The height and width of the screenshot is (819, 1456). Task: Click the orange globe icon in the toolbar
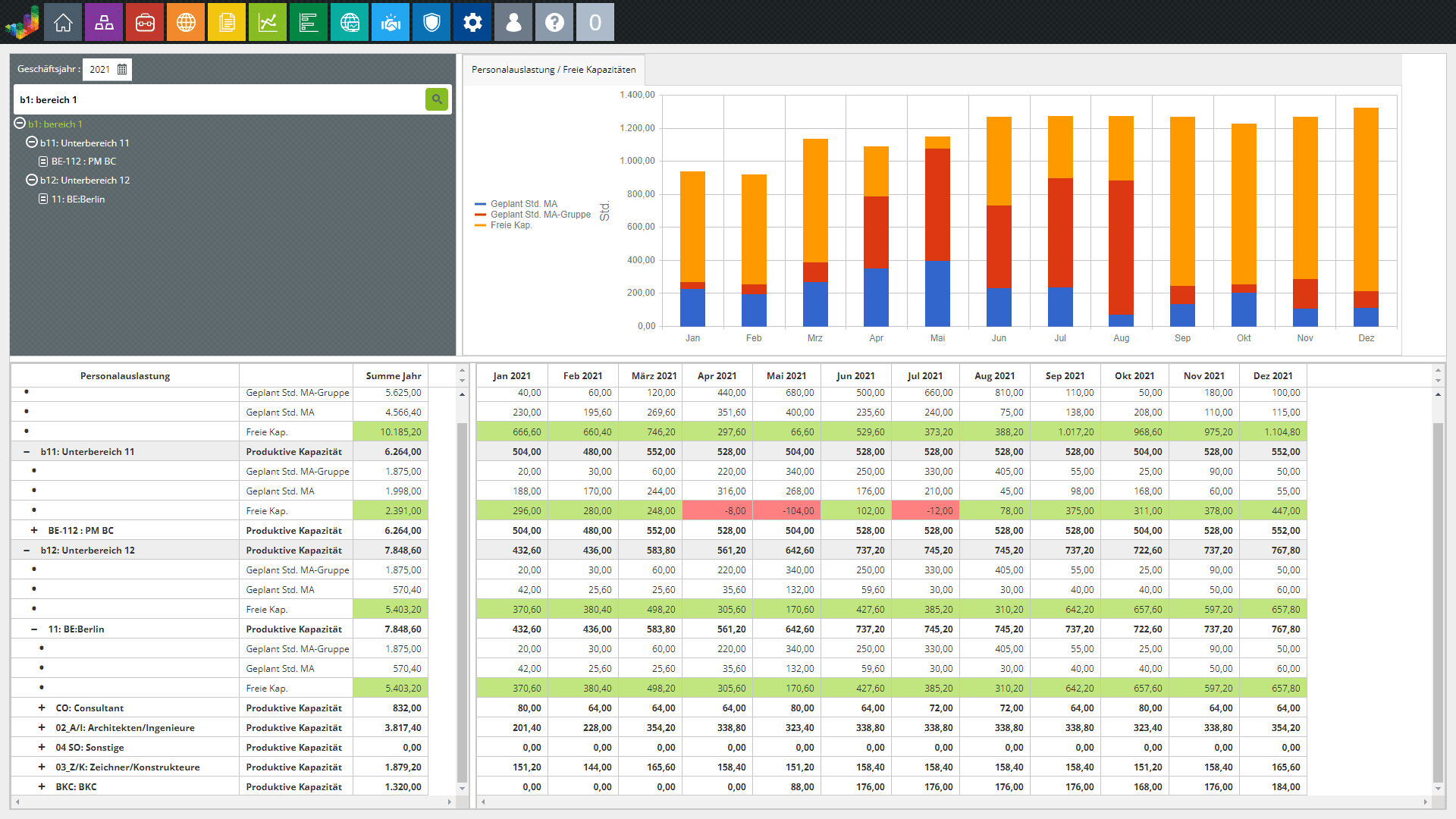(186, 22)
